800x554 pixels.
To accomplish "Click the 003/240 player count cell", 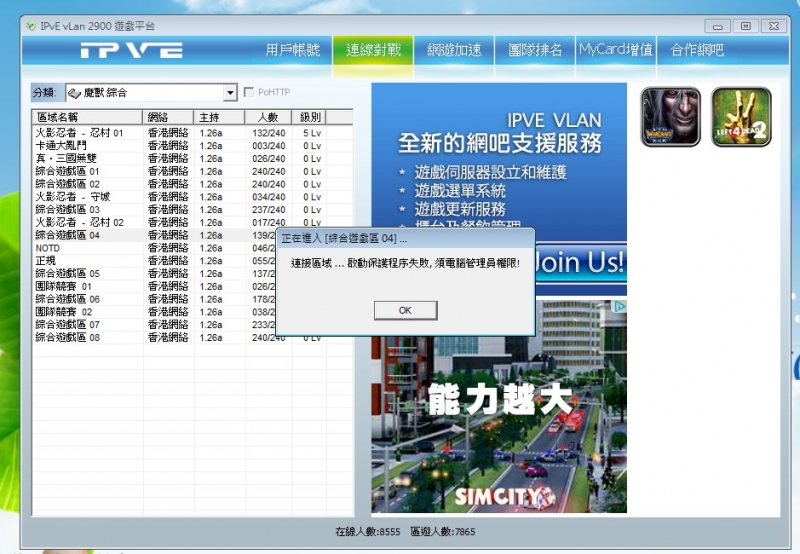I will click(269, 146).
